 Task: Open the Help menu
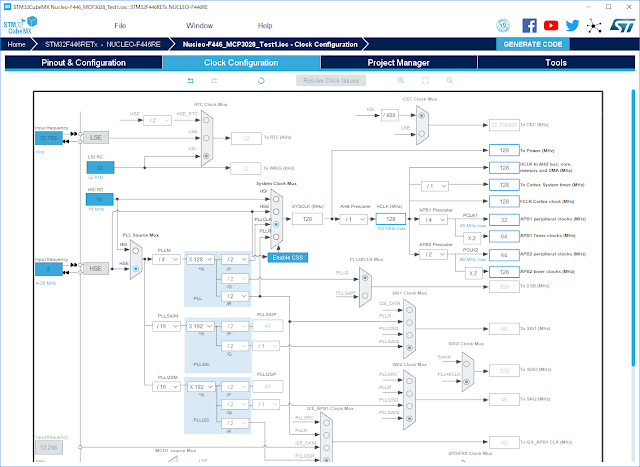click(x=265, y=26)
